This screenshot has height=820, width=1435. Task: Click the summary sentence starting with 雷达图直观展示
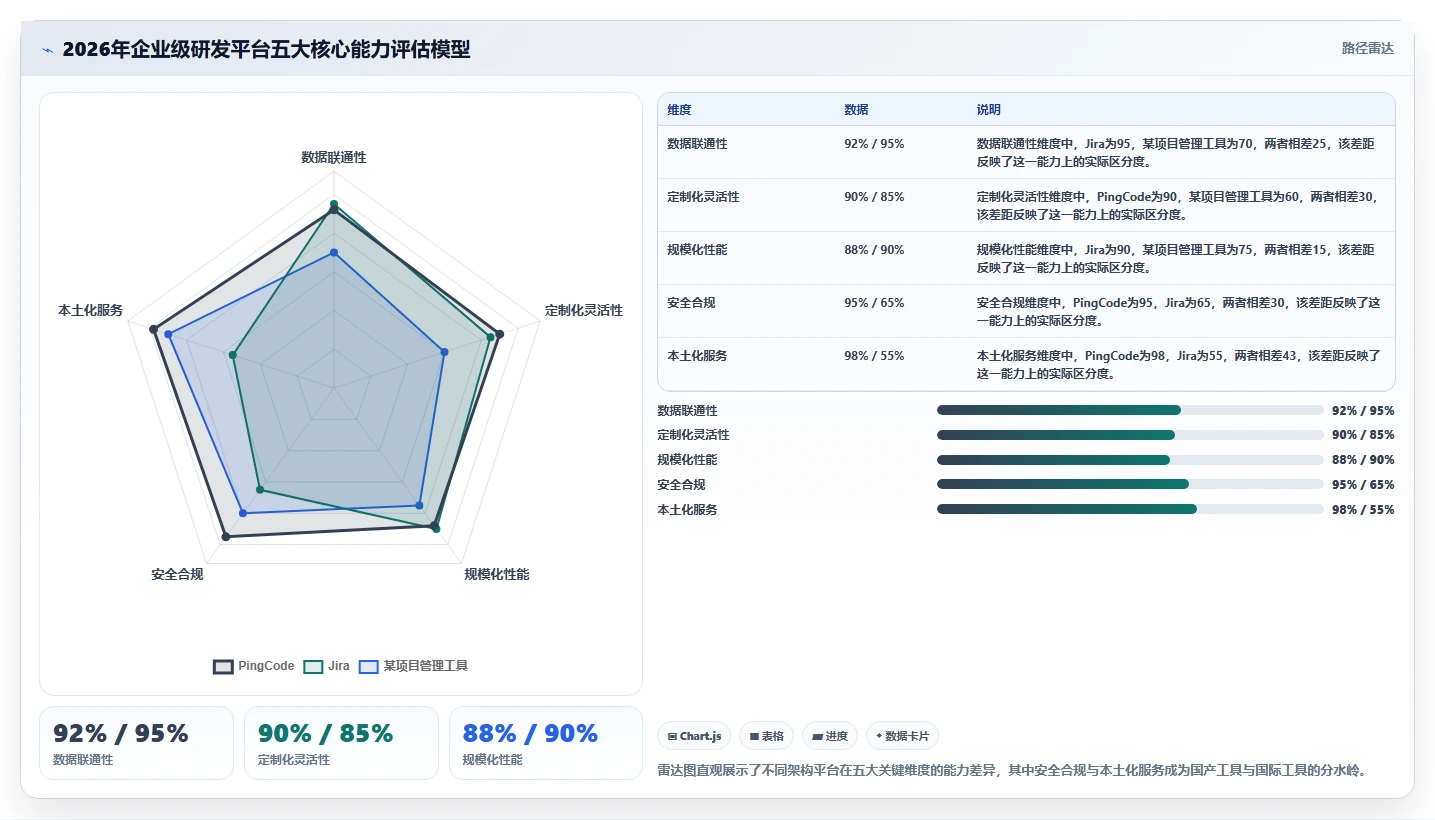(1012, 770)
